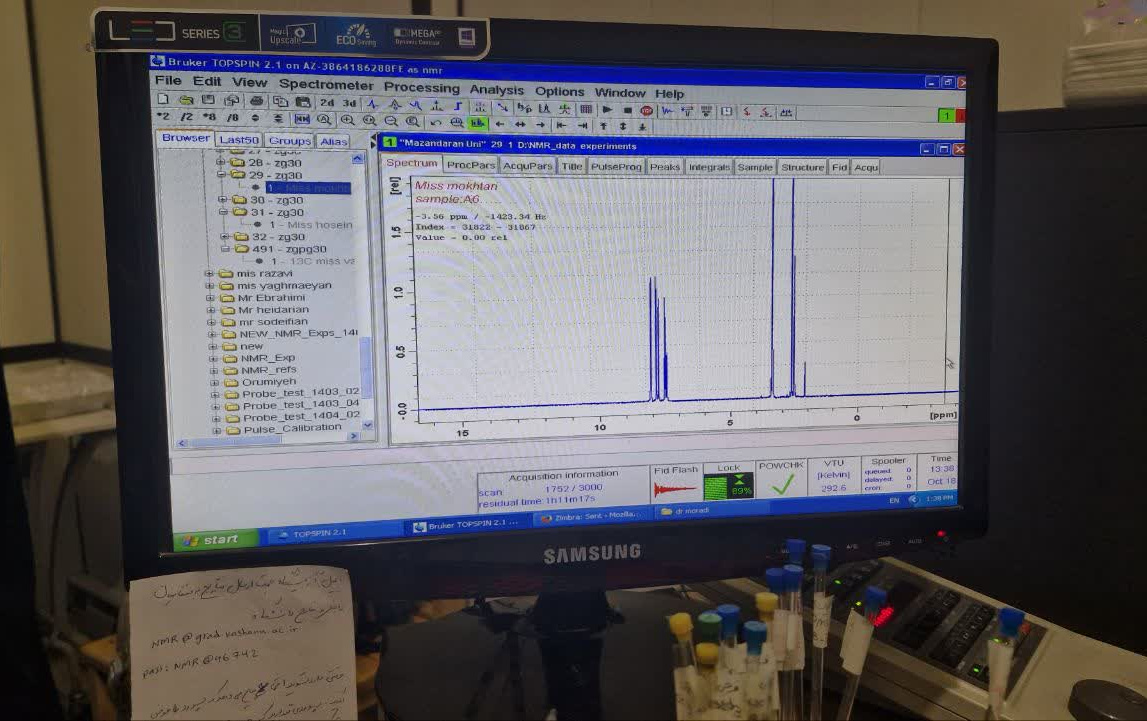Click the shift-to-rightmost edge arrow icon
This screenshot has height=721, width=1147.
click(x=582, y=126)
